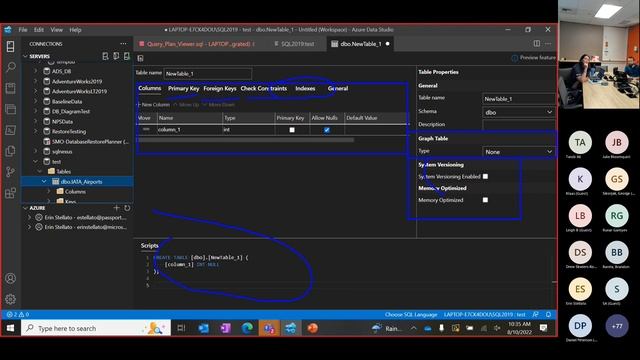
Task: Collapse the dbo.IATA_Airports table node
Action: pos(44,182)
